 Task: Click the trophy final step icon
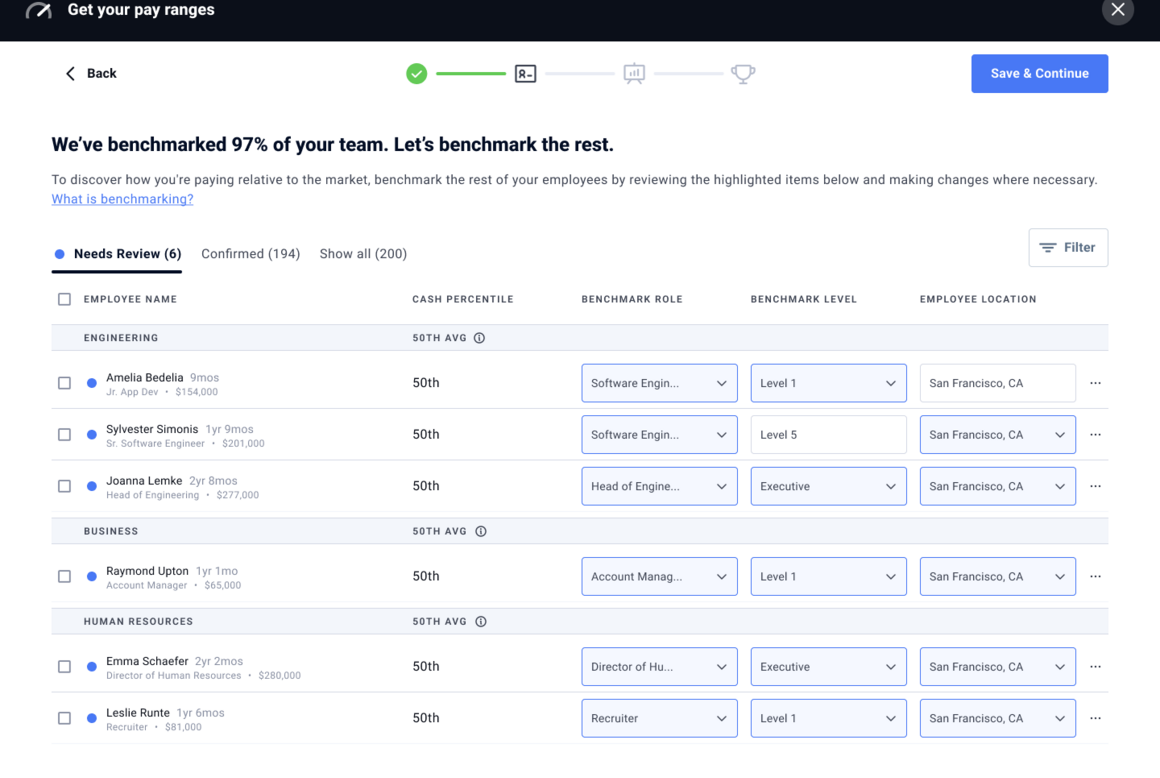click(x=743, y=74)
